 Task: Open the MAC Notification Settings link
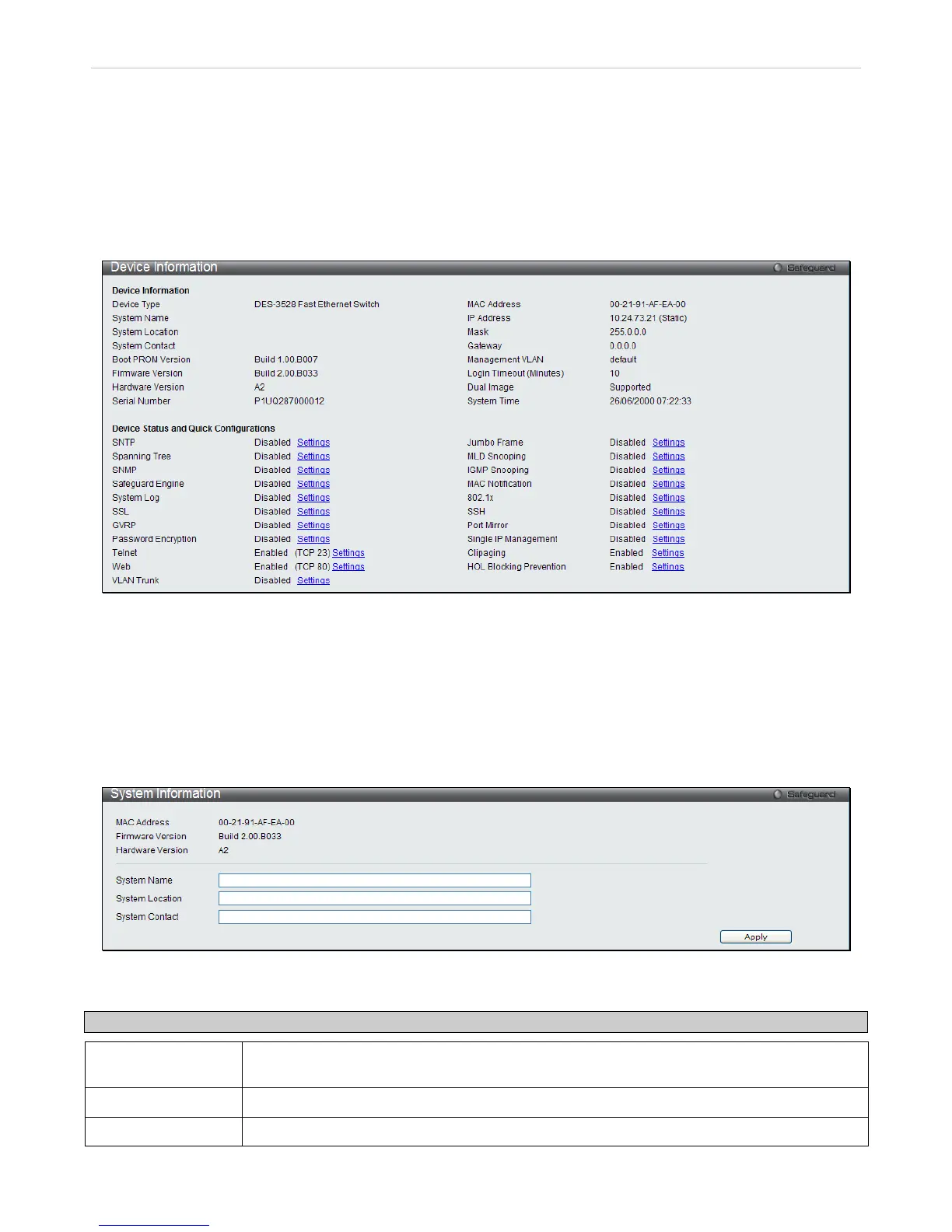(669, 484)
